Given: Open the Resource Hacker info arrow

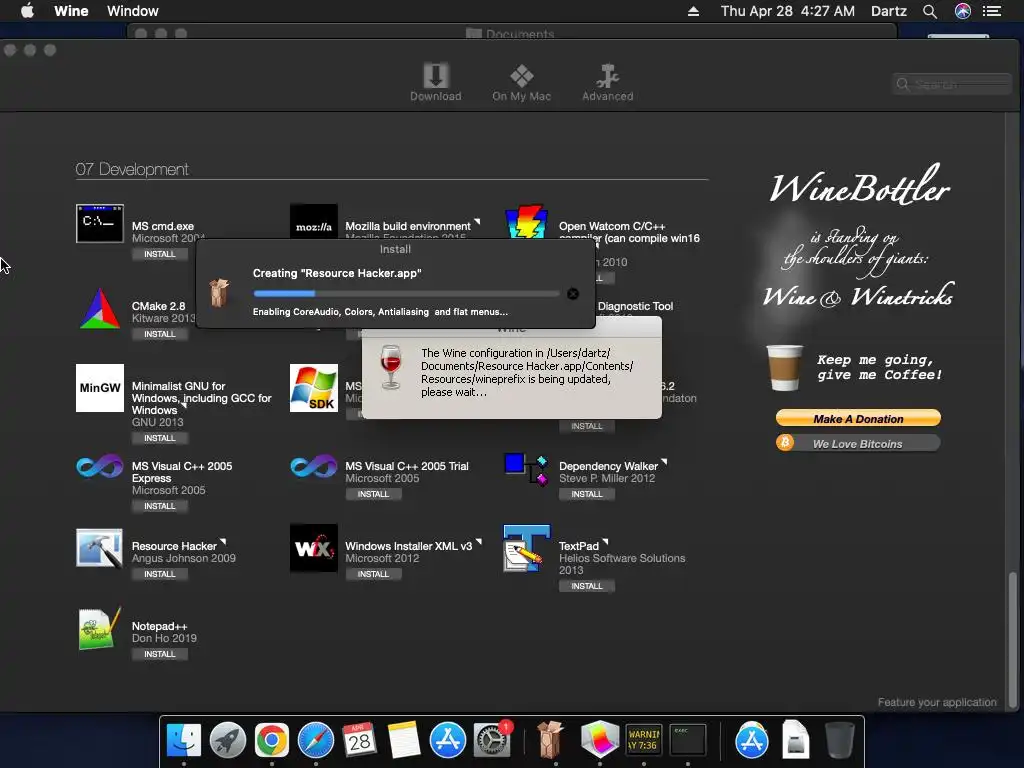Looking at the screenshot, I should (223, 542).
